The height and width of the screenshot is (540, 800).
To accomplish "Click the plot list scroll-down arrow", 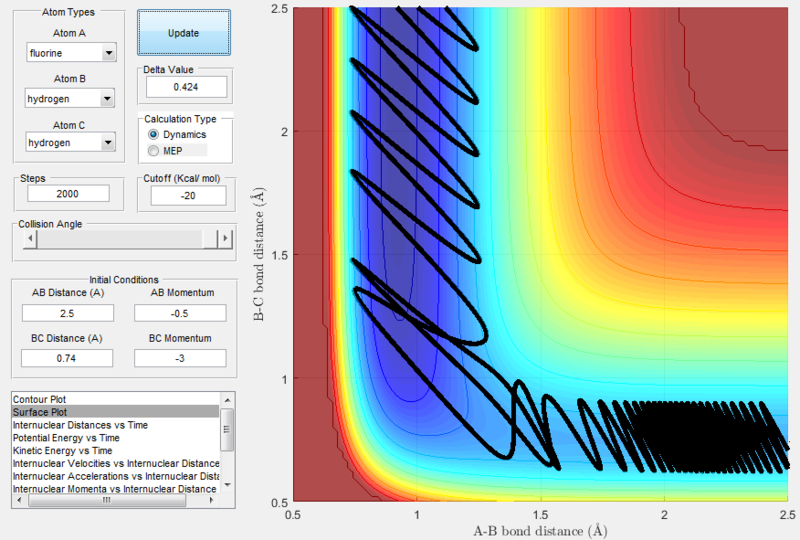I will pos(227,485).
